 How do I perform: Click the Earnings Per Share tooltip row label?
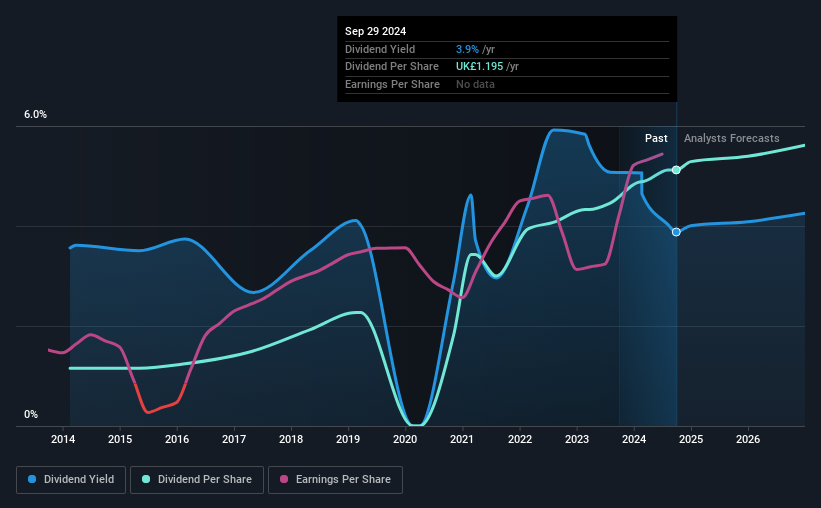[x=392, y=84]
